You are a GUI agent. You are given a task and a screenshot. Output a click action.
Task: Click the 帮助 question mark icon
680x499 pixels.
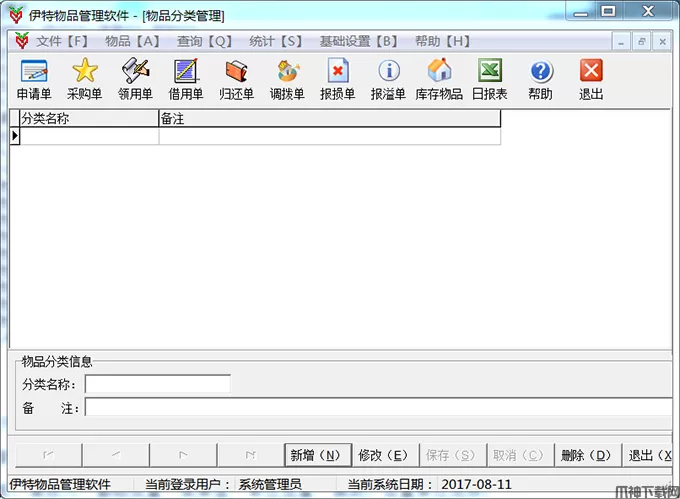(540, 79)
